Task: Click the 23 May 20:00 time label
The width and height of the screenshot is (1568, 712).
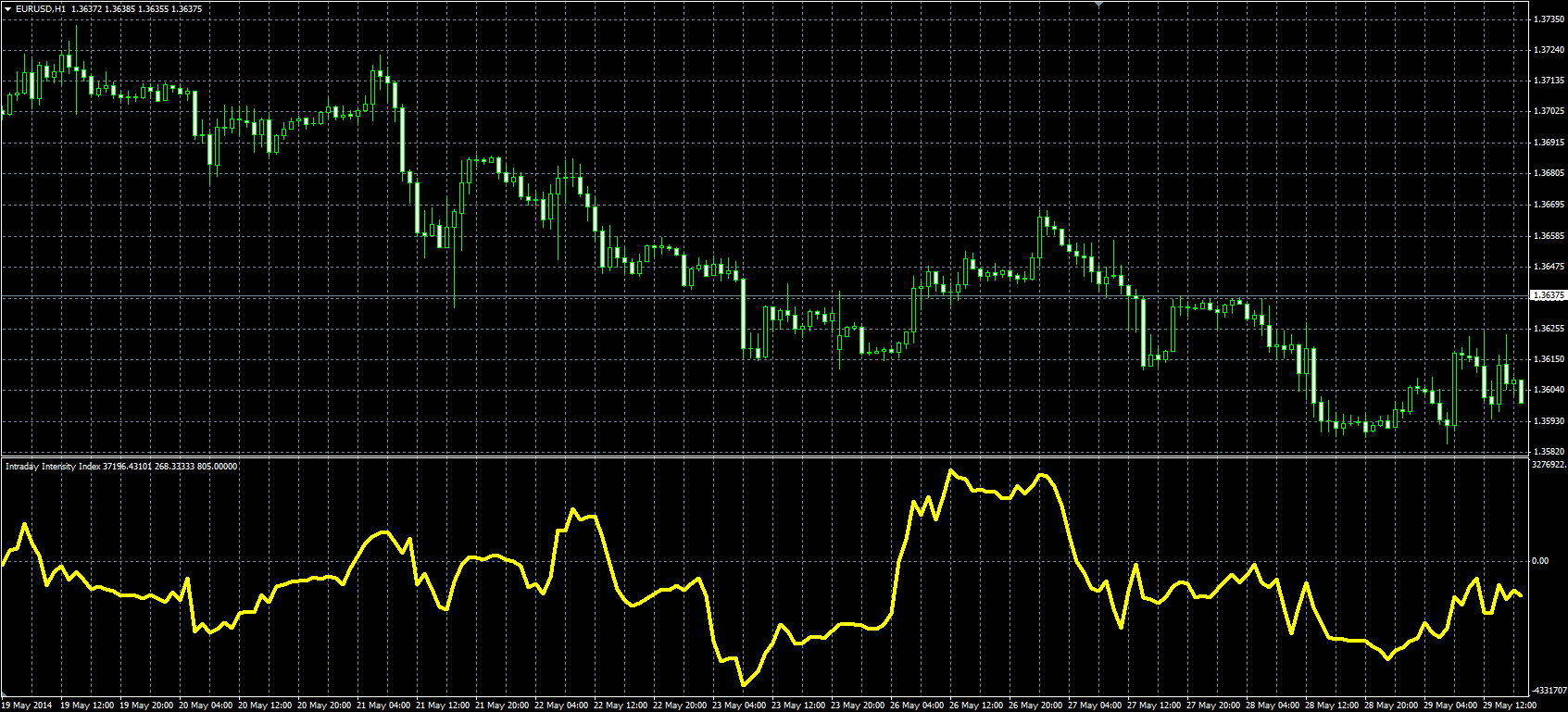Action: pyautogui.click(x=858, y=706)
